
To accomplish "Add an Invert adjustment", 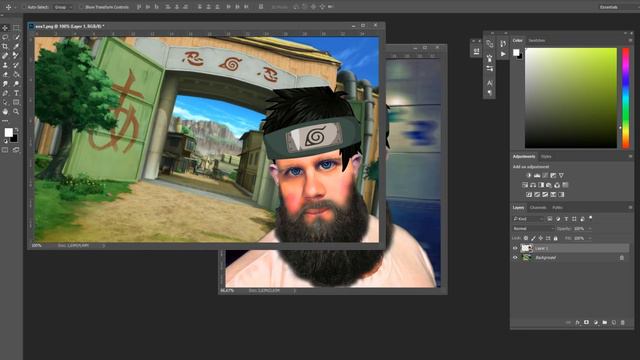I will tap(529, 194).
